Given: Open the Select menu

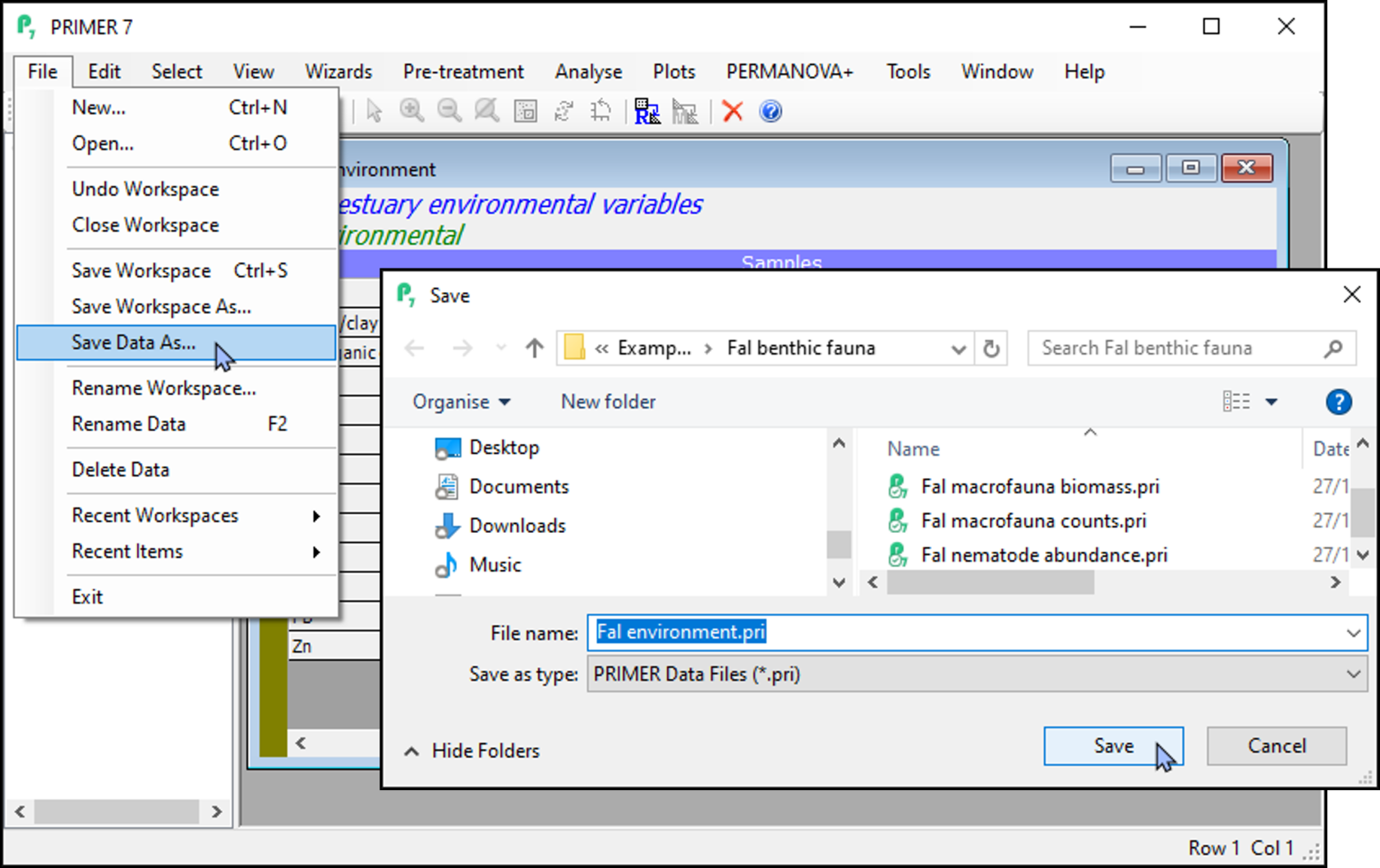Looking at the screenshot, I should (177, 71).
